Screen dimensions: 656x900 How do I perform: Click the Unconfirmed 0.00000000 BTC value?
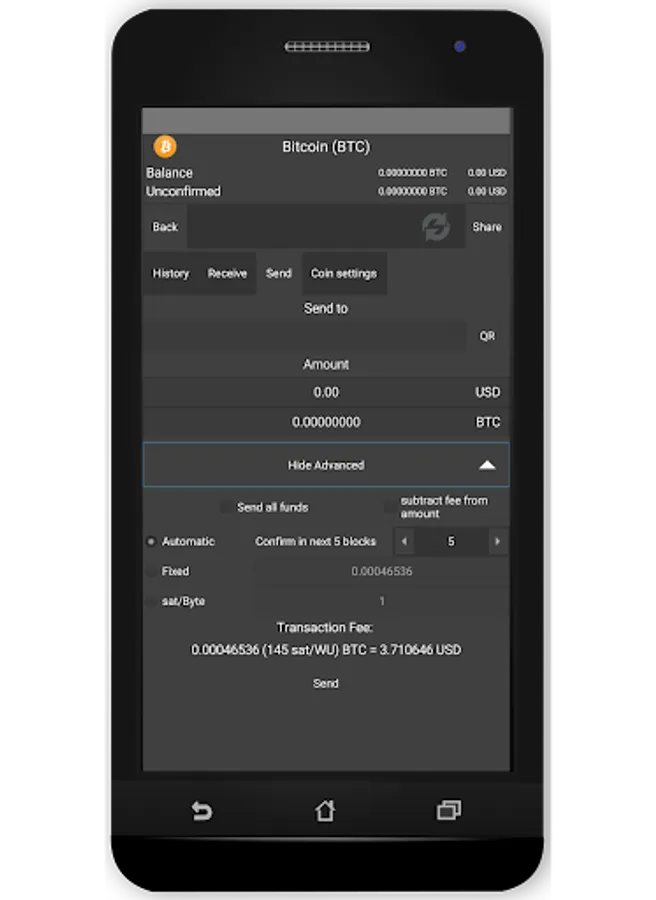[412, 191]
